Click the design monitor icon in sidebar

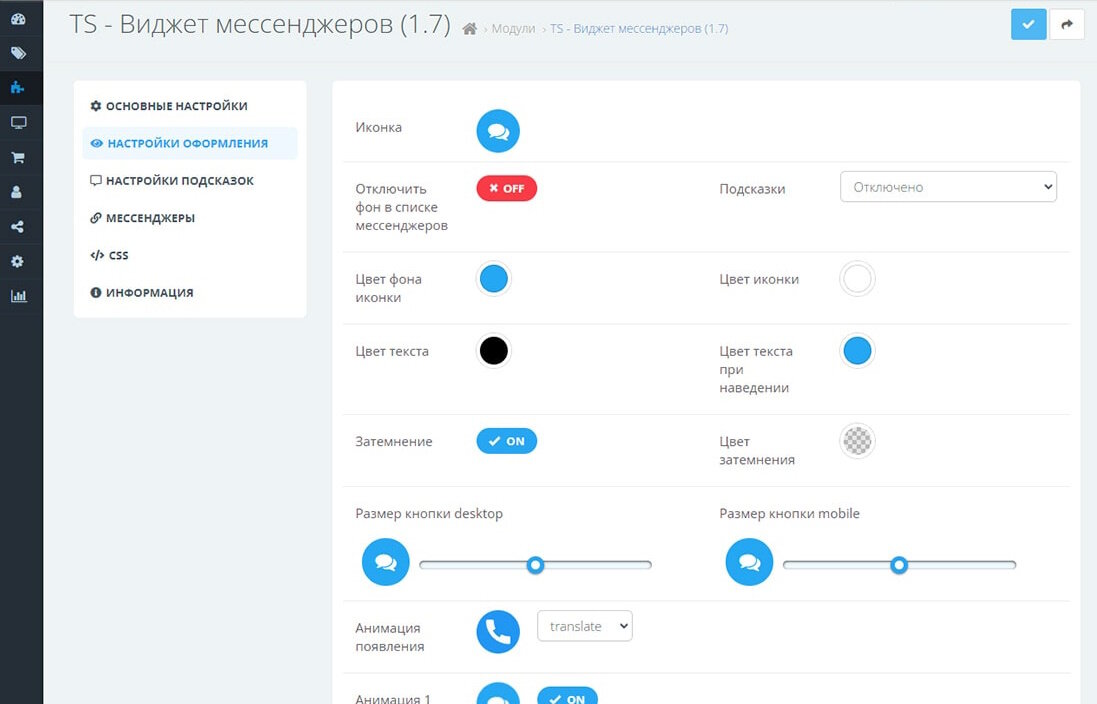tap(18, 123)
